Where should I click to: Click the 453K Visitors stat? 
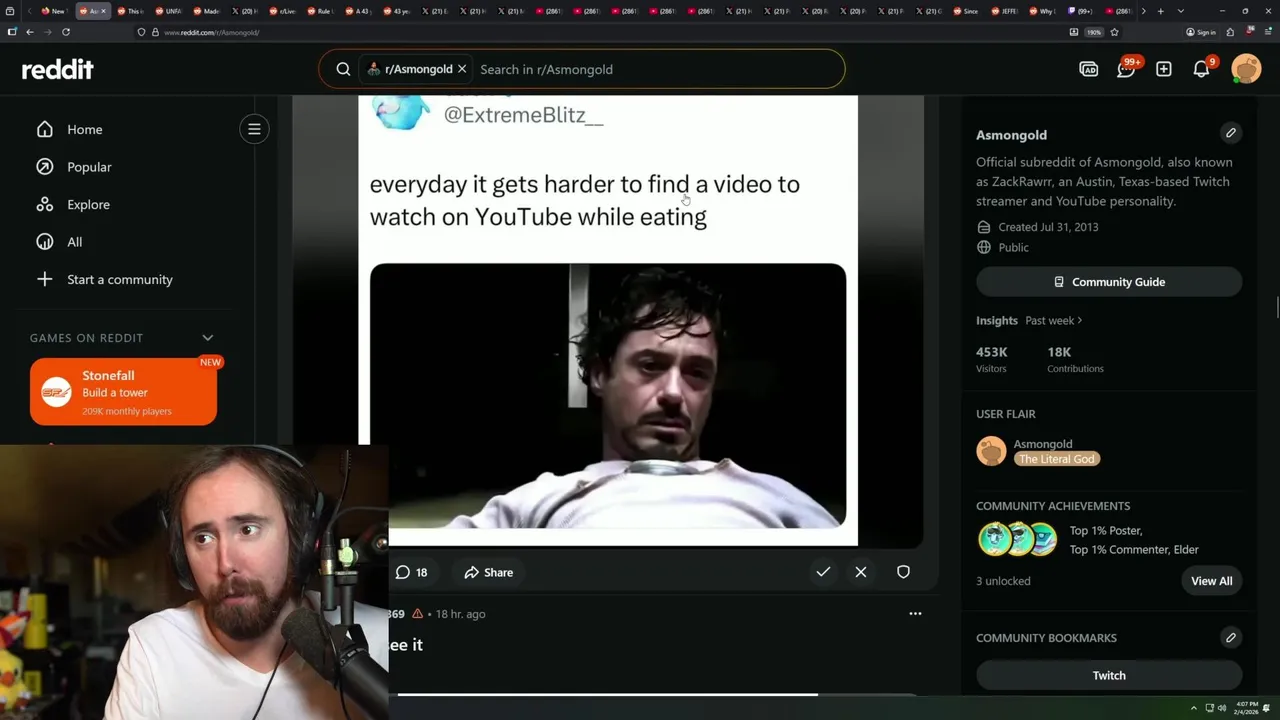click(x=992, y=359)
